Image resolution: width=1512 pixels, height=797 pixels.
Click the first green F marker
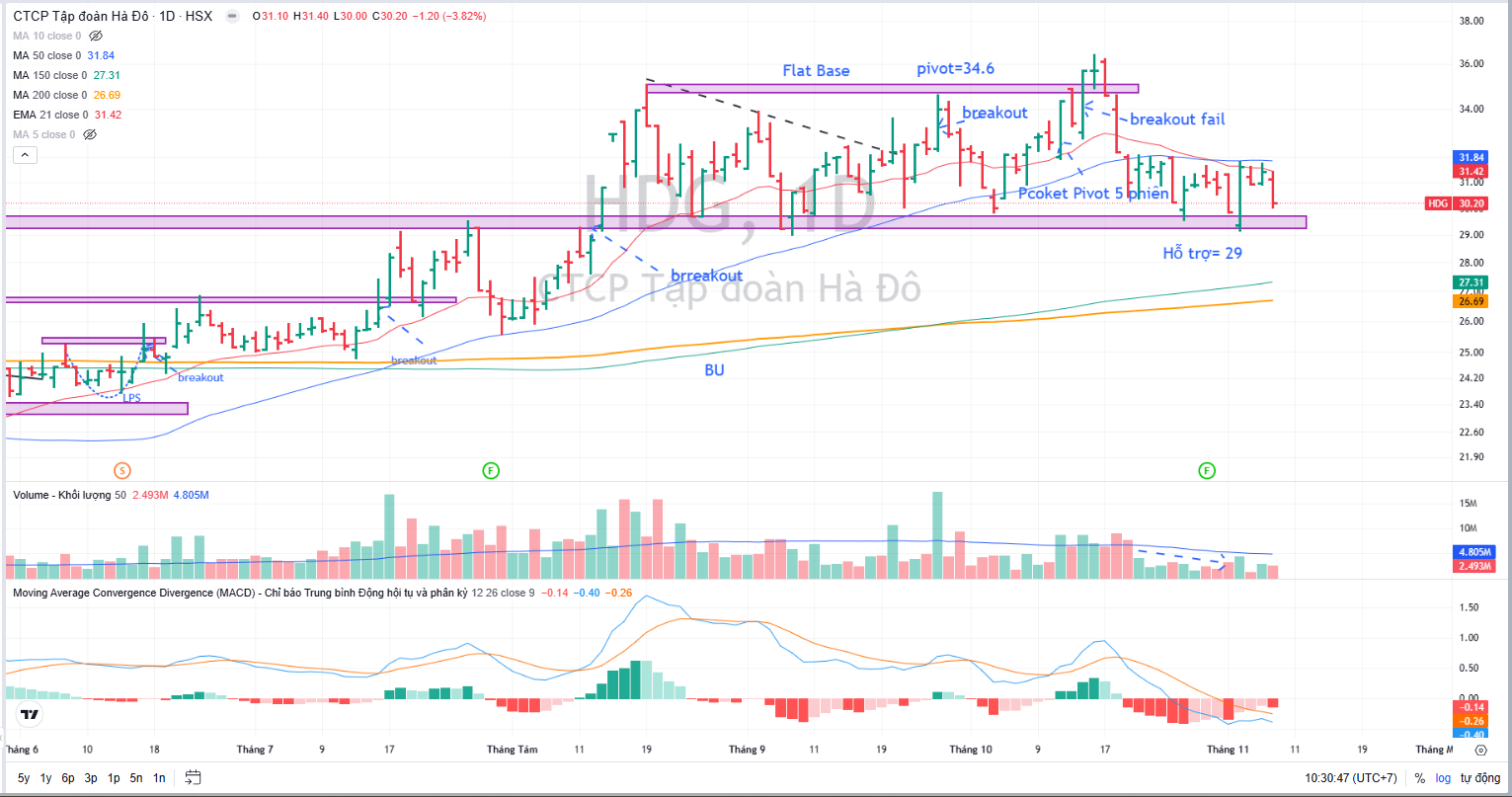pos(491,470)
